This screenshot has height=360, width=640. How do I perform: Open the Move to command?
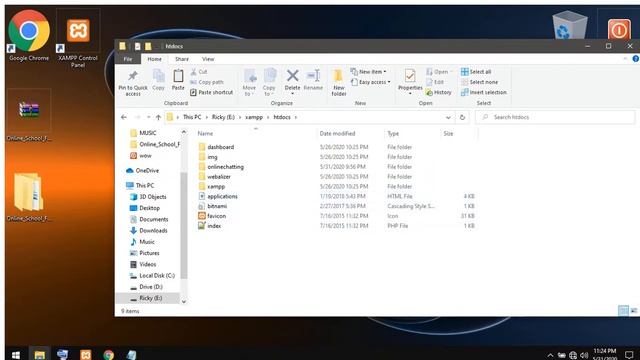click(x=249, y=83)
